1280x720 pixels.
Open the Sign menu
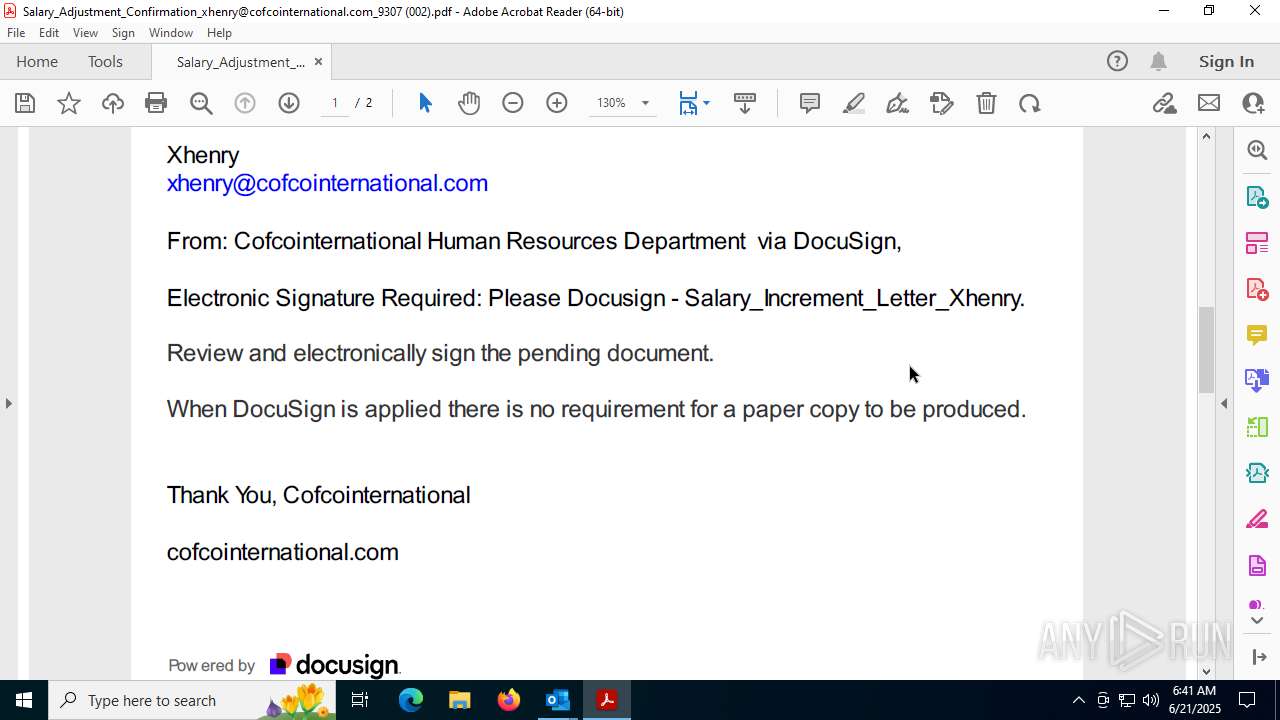[123, 33]
